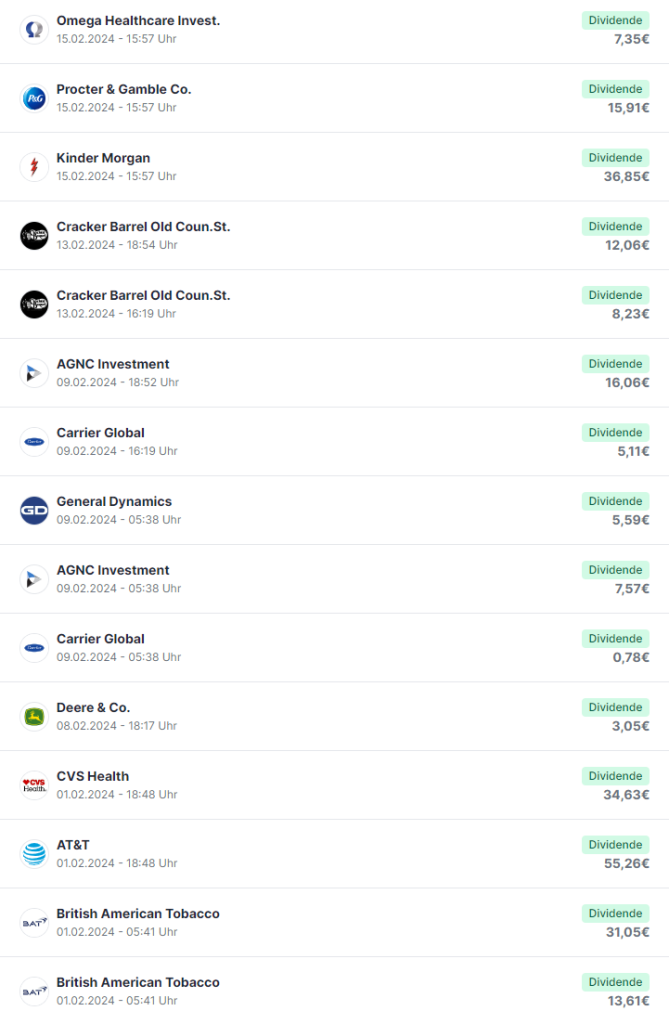Viewport: 669px width, 1024px height.
Task: Open General Dynamics dividend row
Action: tap(334, 511)
